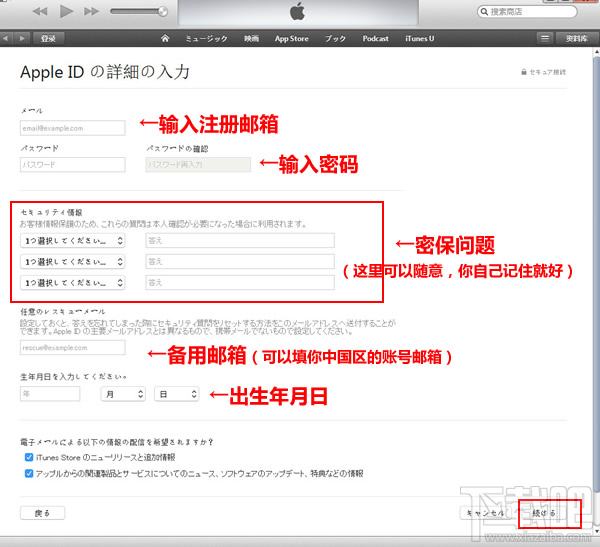Open the second security question dropdown
Image resolution: width=600 pixels, height=547 pixels.
tap(73, 262)
